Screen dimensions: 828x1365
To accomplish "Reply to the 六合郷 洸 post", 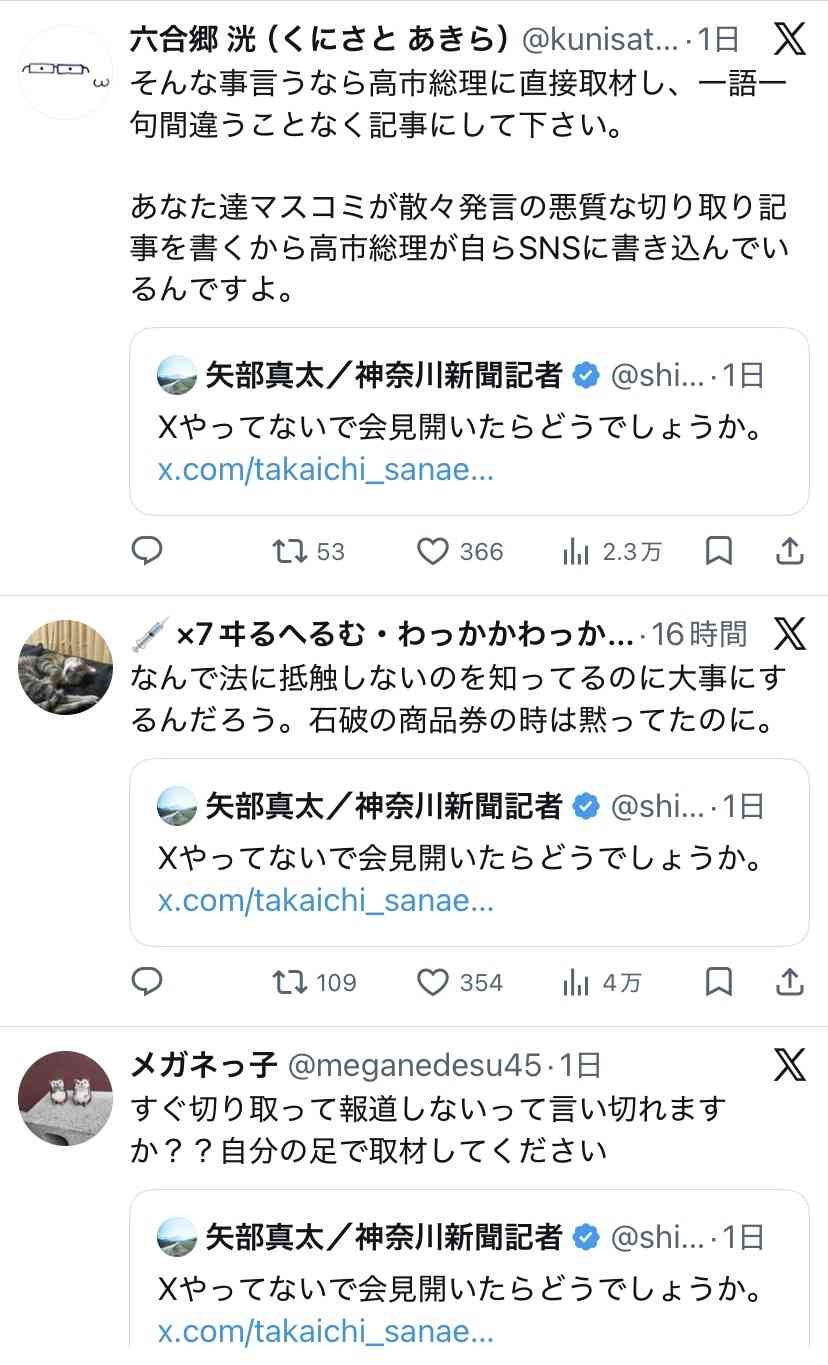I will pyautogui.click(x=147, y=551).
